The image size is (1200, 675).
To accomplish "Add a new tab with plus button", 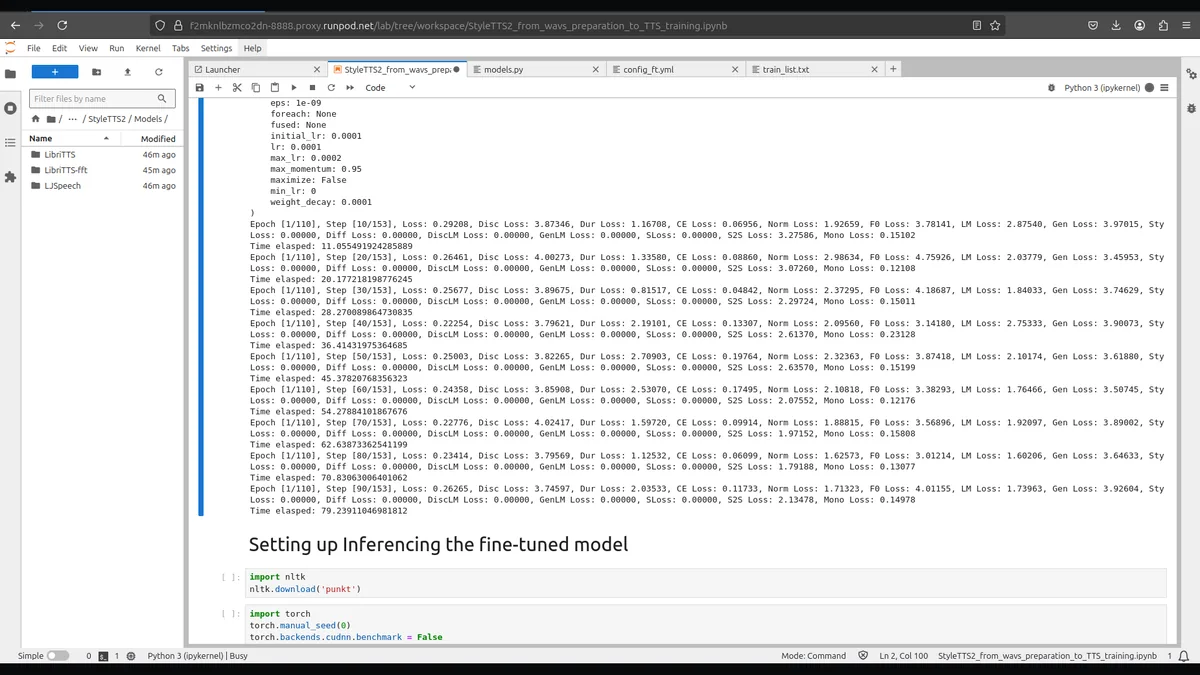I will pos(893,69).
